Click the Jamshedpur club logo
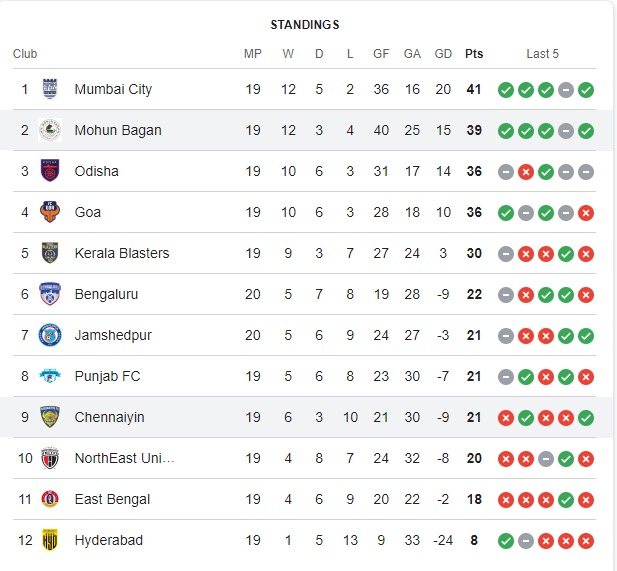This screenshot has width=617, height=571. 49,335
